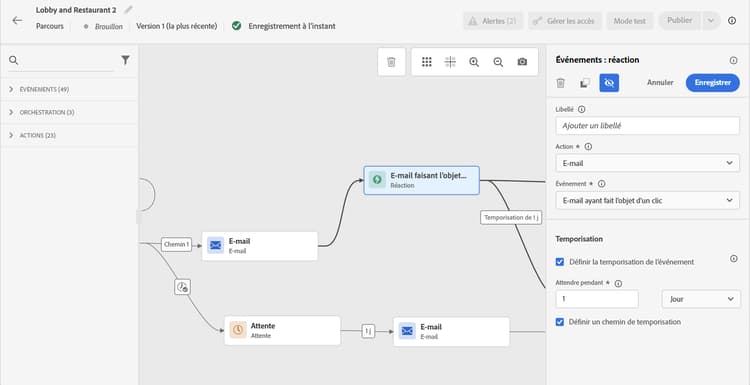Take a canvas screenshot with camera icon
Image resolution: width=750 pixels, height=385 pixels.
click(522, 62)
